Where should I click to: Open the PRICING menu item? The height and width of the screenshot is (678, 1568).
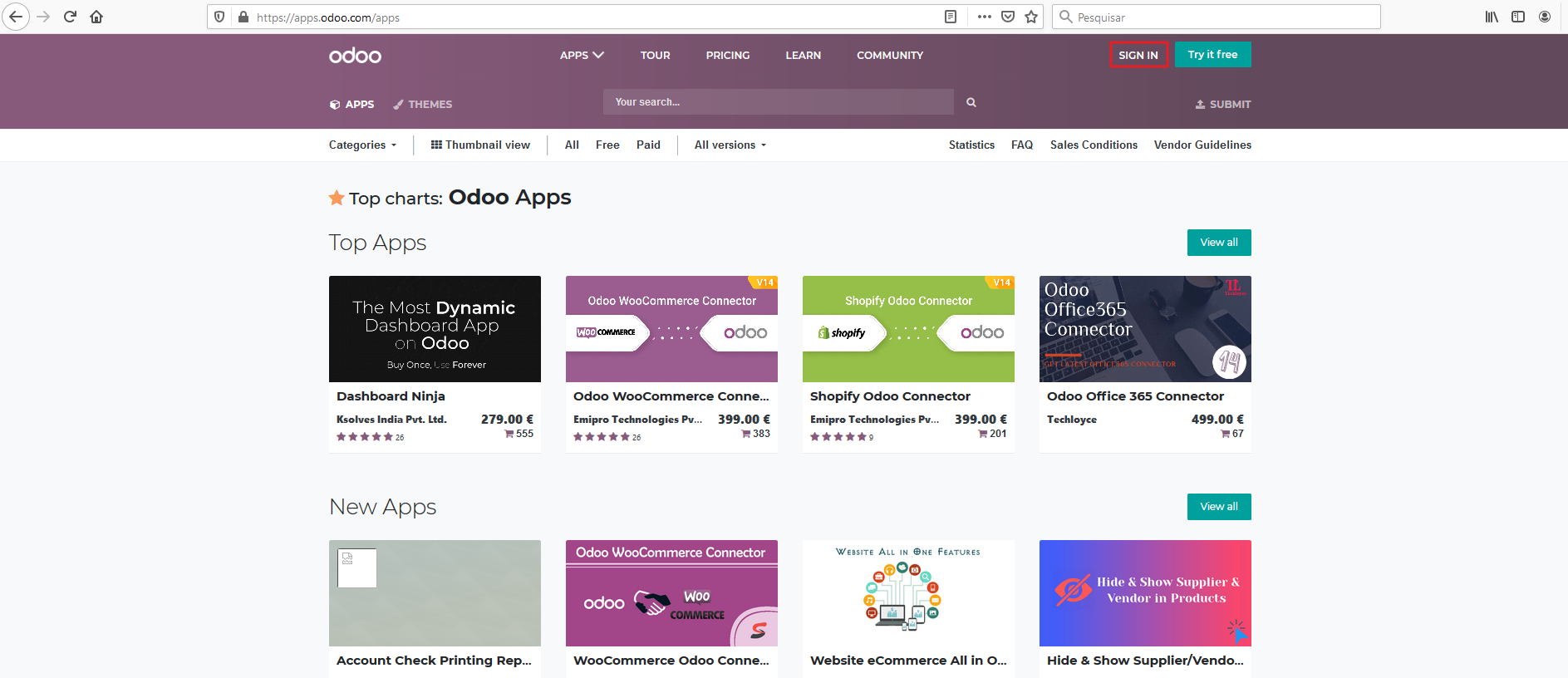[x=728, y=55]
